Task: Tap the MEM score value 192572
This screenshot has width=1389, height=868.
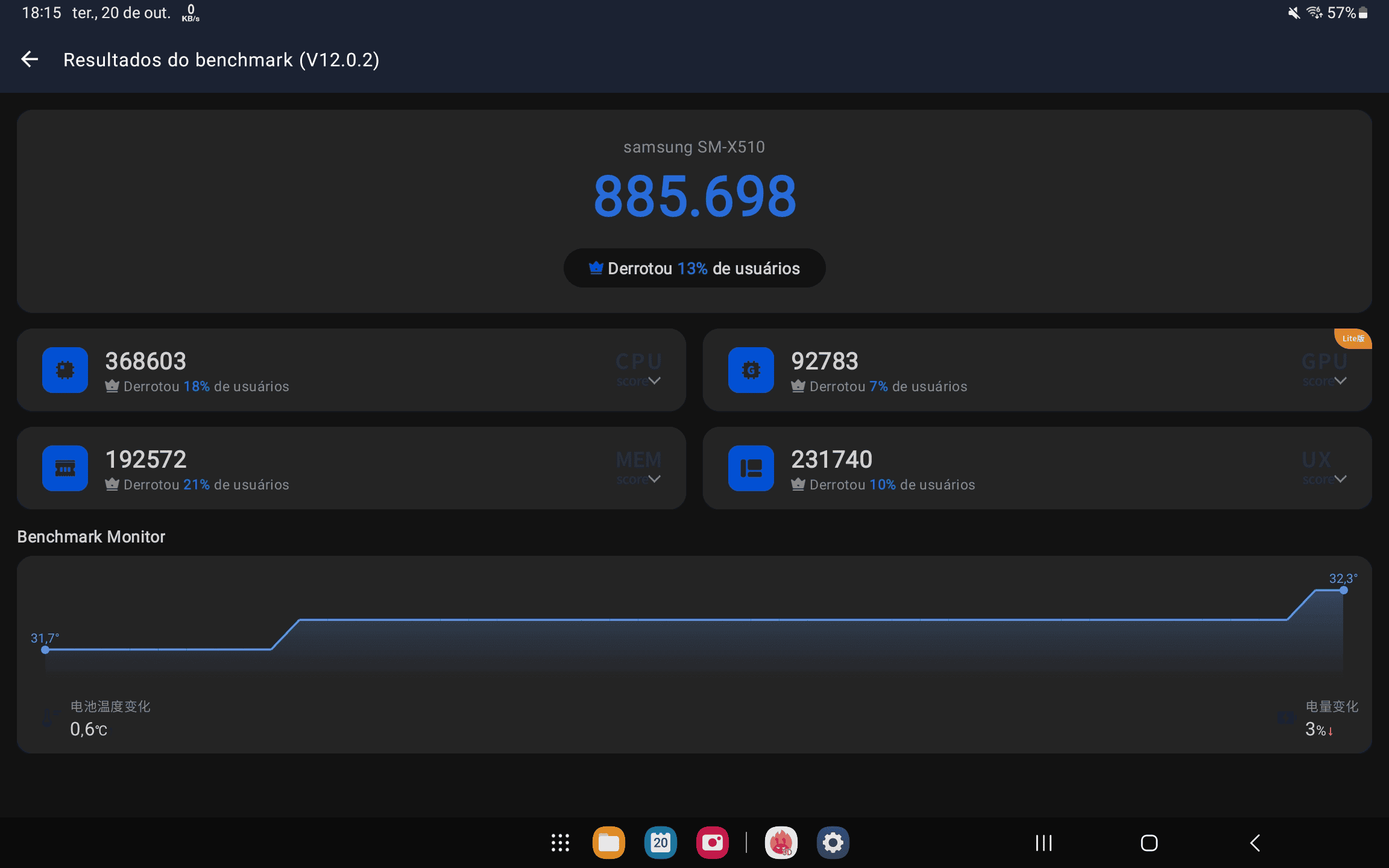Action: (x=146, y=459)
